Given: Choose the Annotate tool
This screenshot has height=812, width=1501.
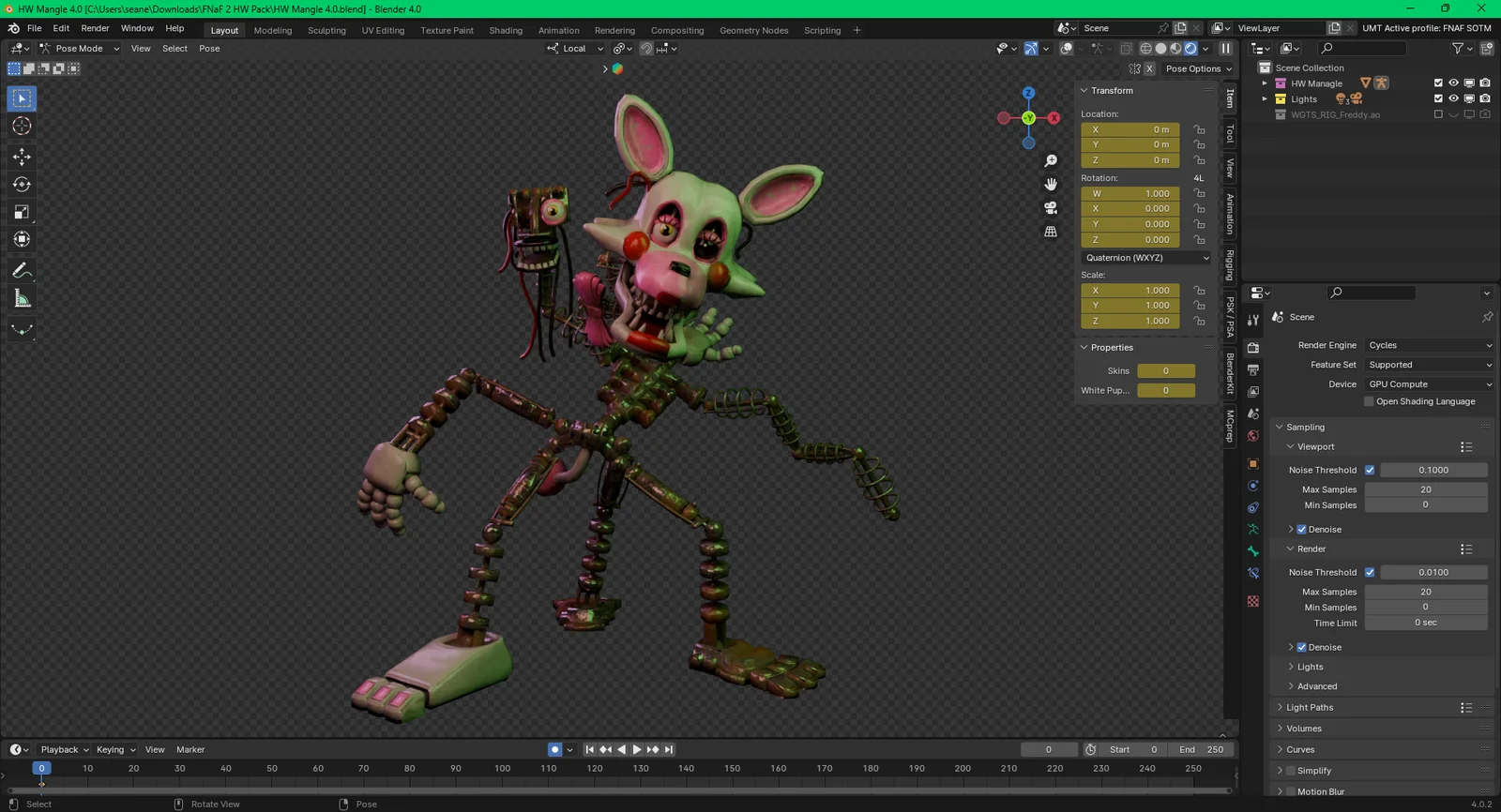Looking at the screenshot, I should pyautogui.click(x=22, y=271).
